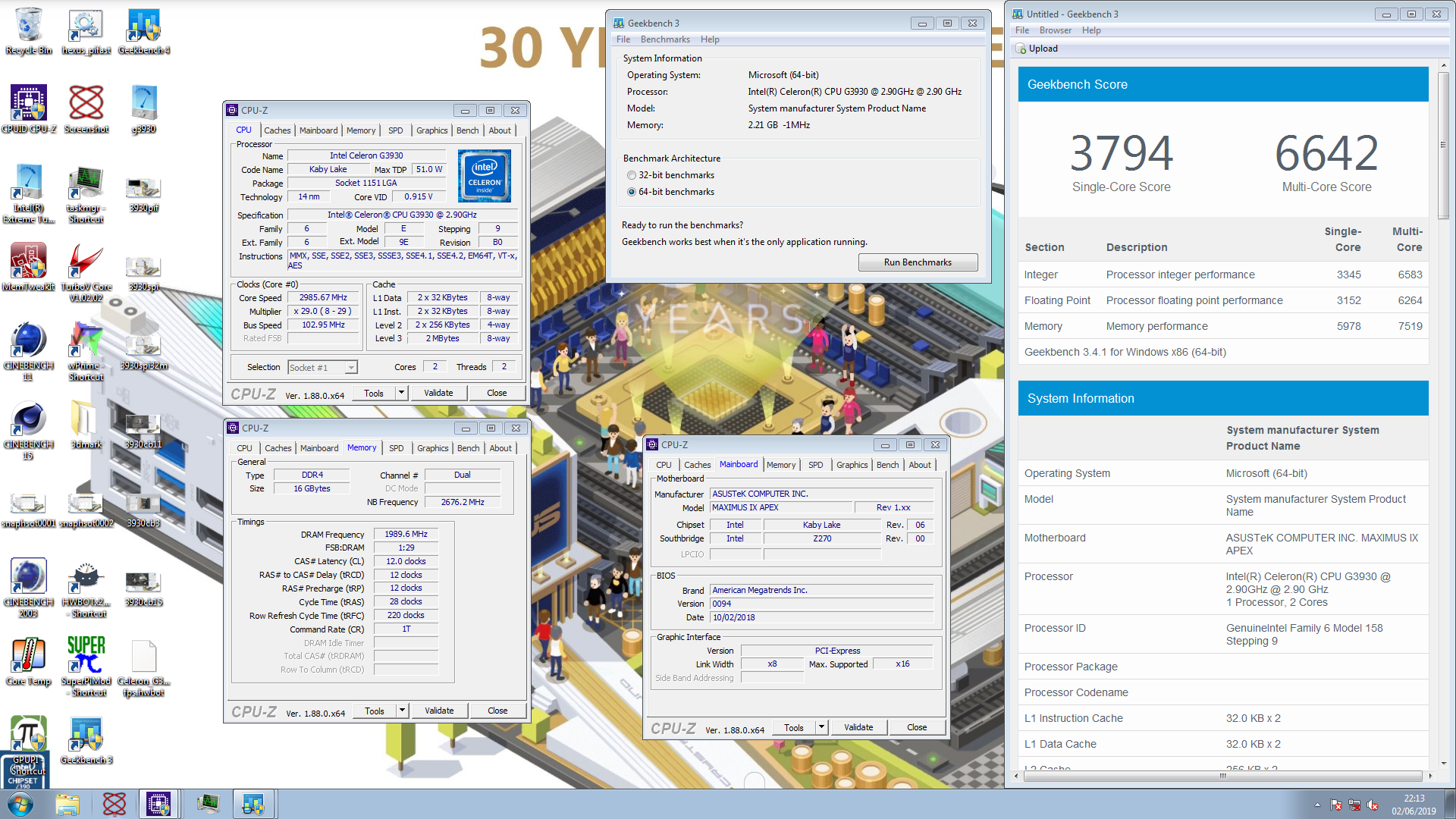Open Graphics tab in CPU-Z Mainboard window
This screenshot has width=1456, height=819.
[x=852, y=465]
